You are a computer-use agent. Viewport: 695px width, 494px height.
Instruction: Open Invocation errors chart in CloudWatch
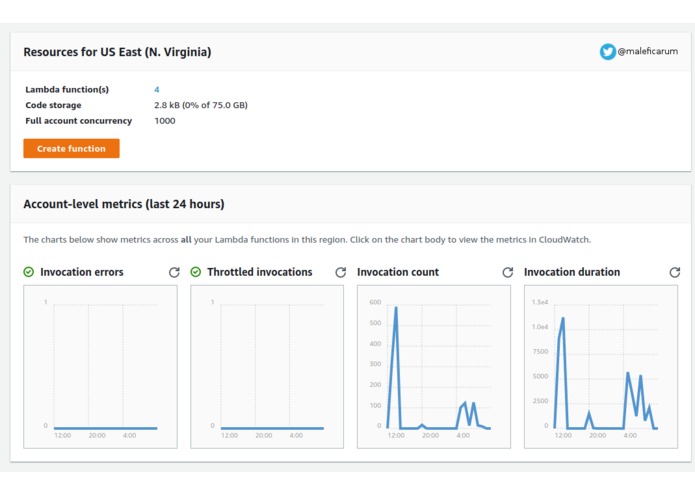(100, 367)
